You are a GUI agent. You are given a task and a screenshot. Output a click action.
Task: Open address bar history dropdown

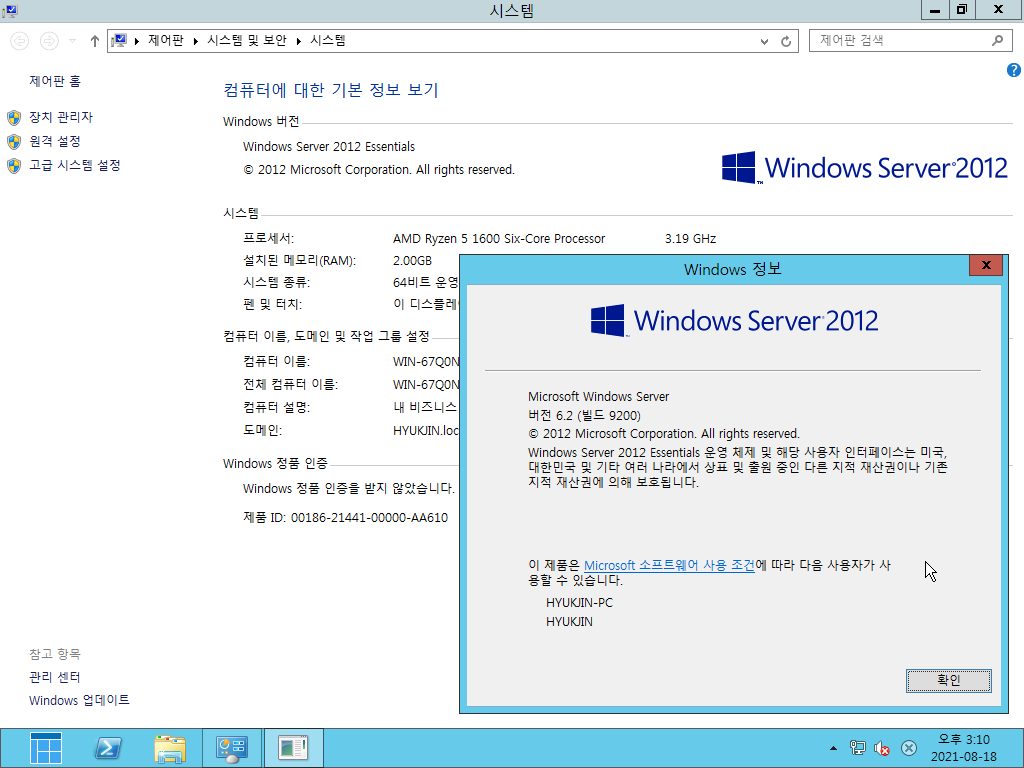pyautogui.click(x=764, y=41)
